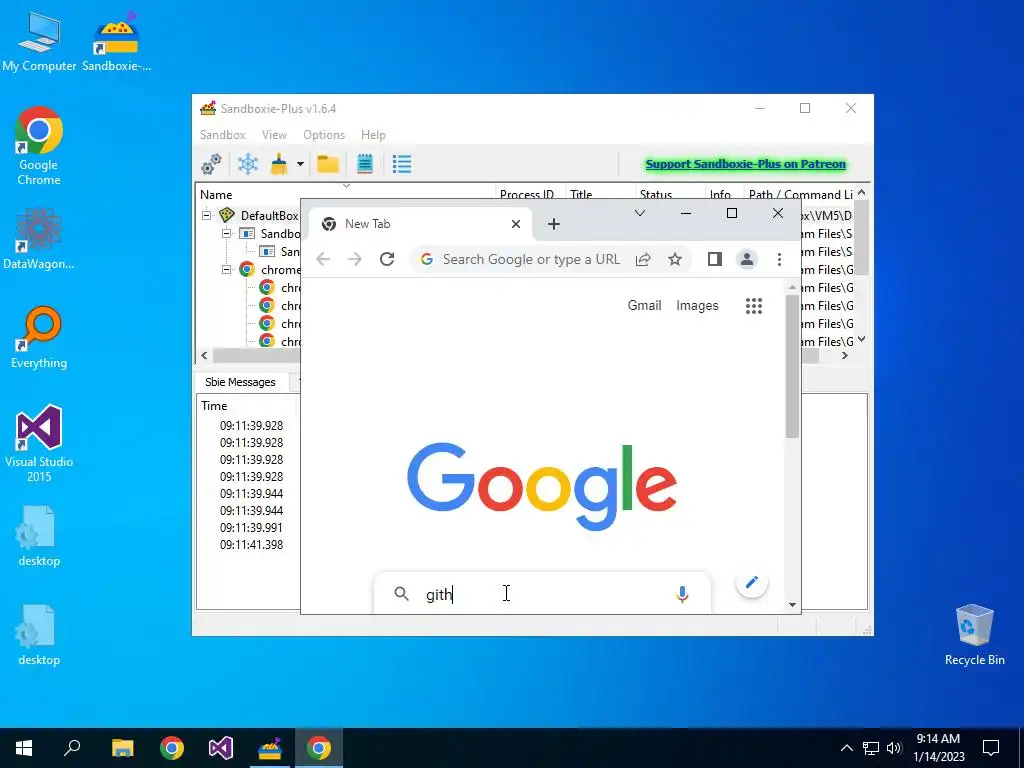Collapse the DefaultBox tree node
This screenshot has height=768, width=1024.
pos(206,216)
